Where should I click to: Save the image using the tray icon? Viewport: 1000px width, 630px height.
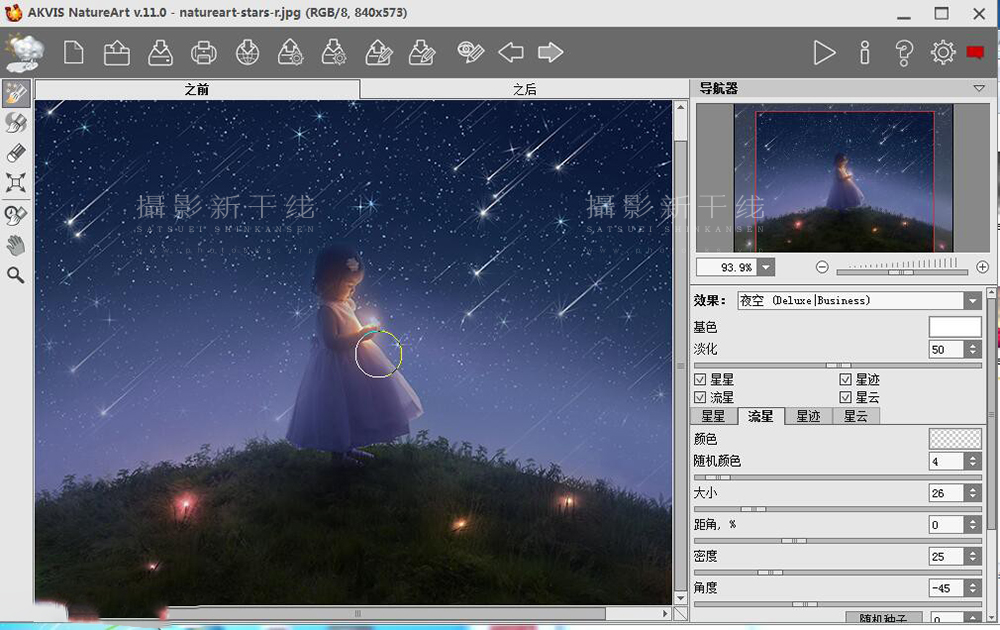pyautogui.click(x=160, y=52)
